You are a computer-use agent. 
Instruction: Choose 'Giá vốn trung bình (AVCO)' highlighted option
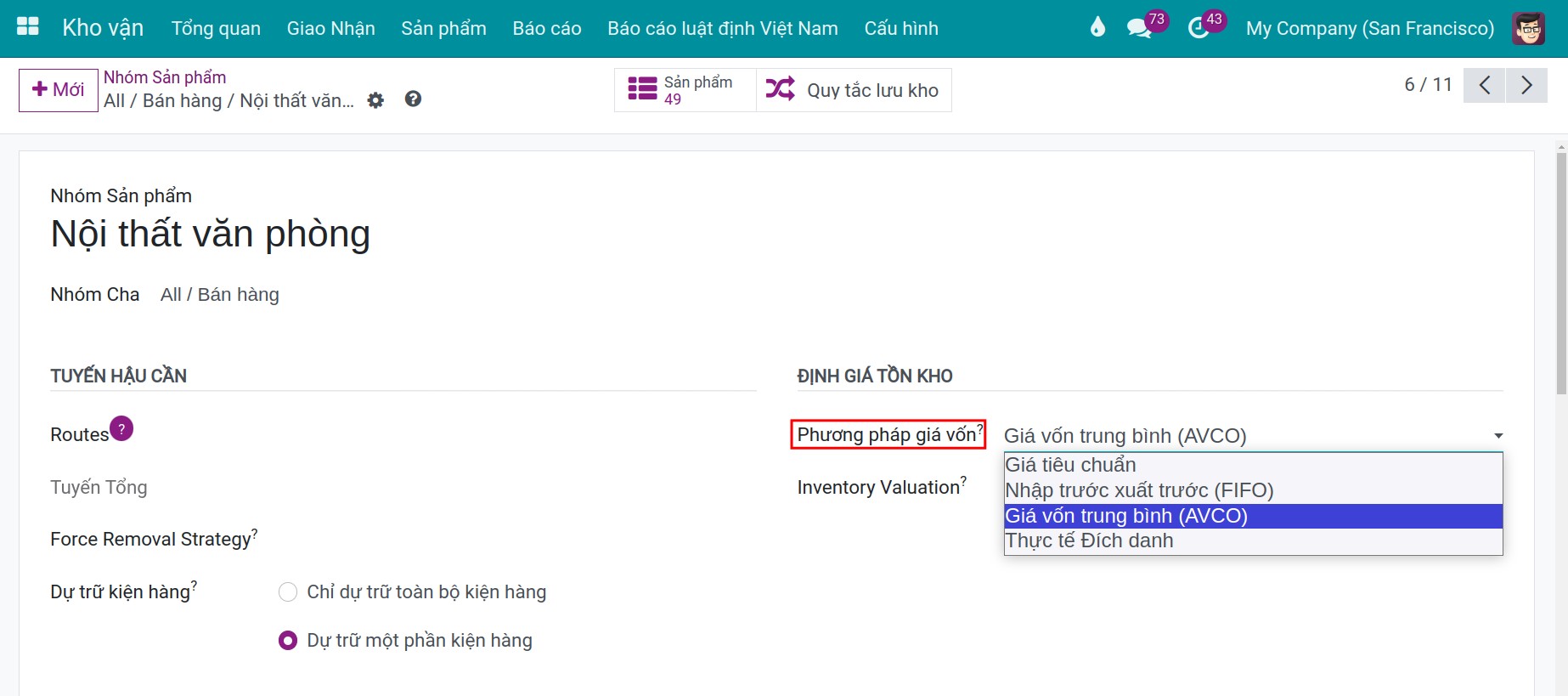[1253, 516]
